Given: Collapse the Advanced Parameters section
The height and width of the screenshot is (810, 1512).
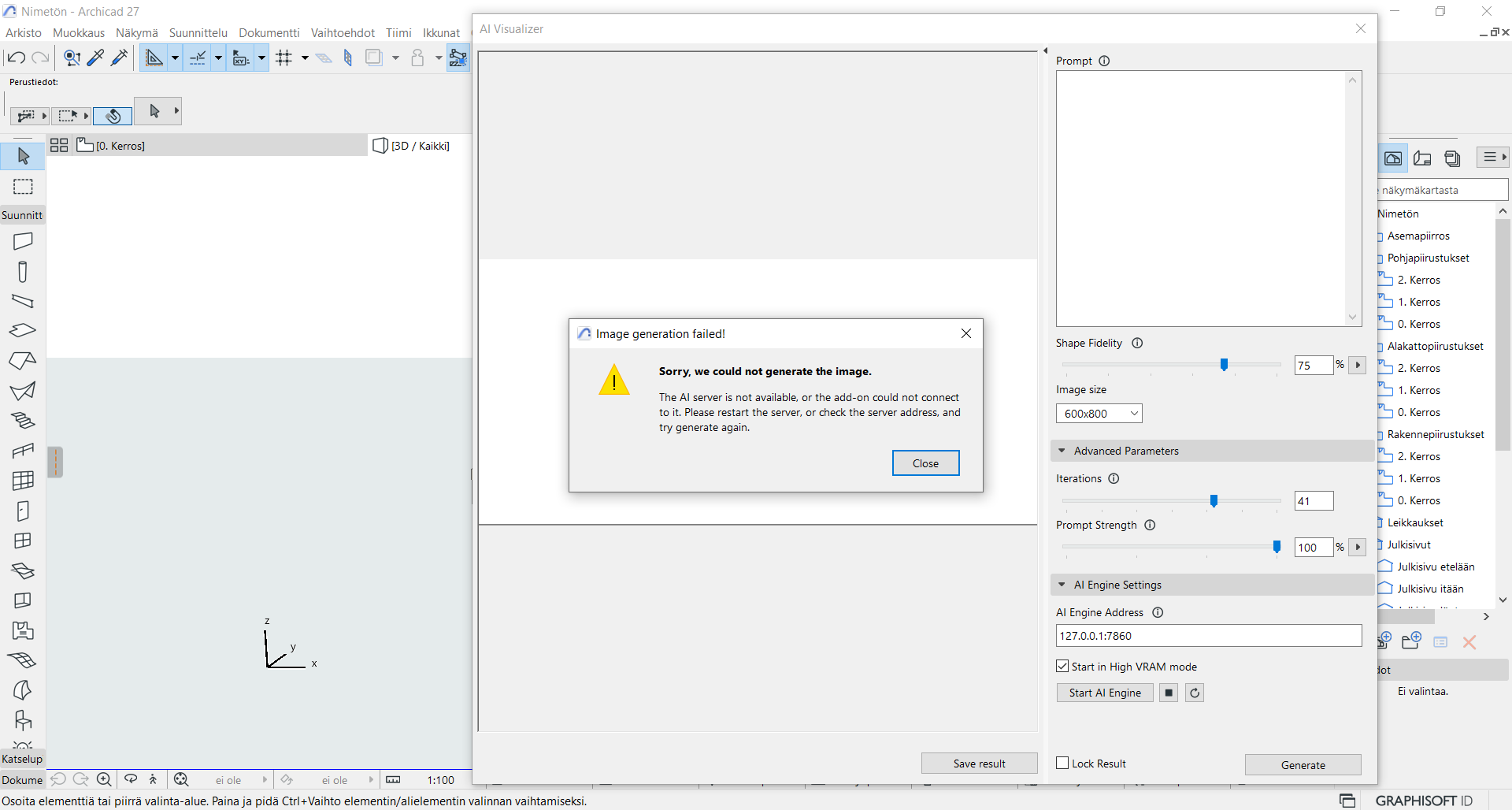Looking at the screenshot, I should [x=1062, y=451].
